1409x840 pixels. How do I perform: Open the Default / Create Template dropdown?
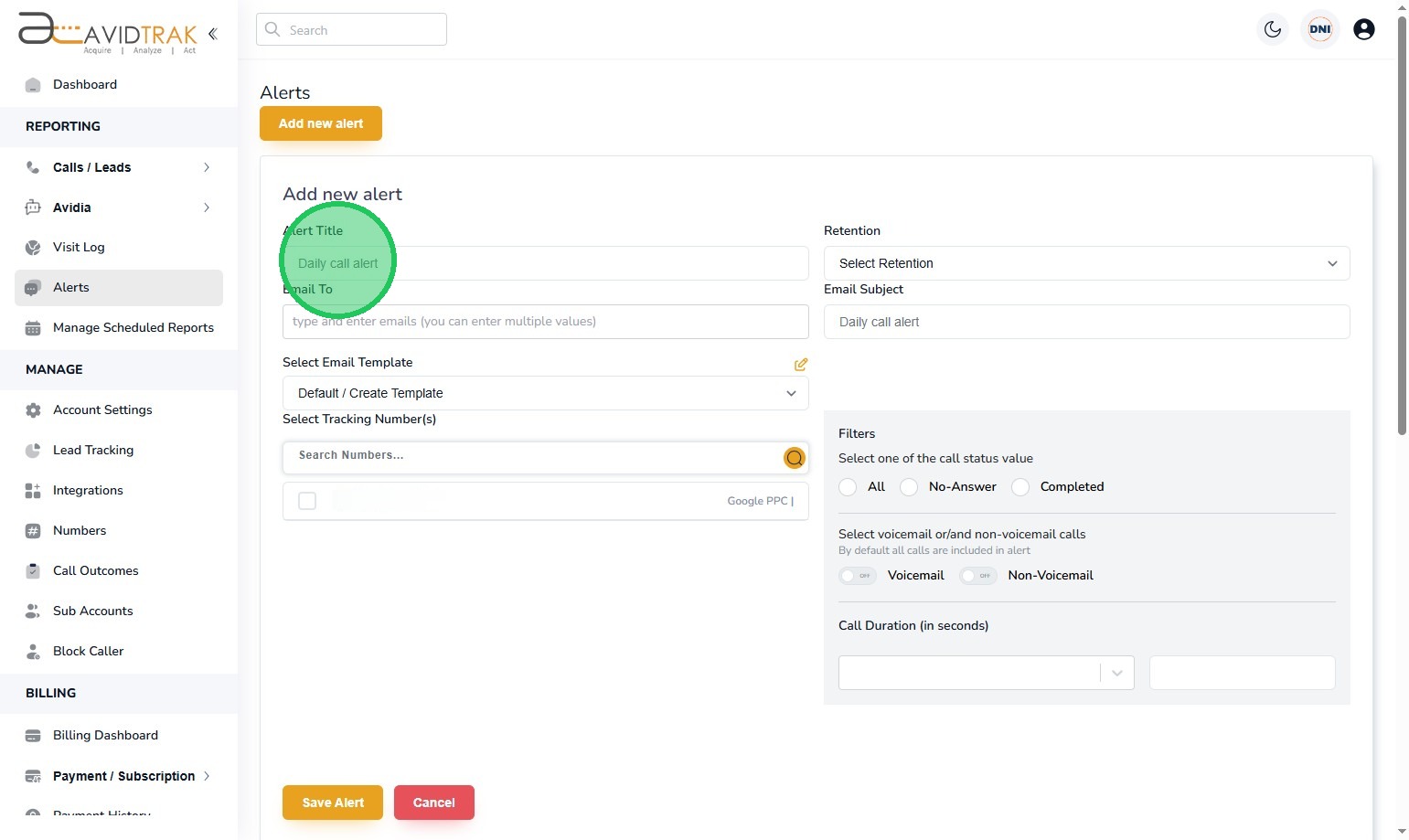pyautogui.click(x=545, y=393)
